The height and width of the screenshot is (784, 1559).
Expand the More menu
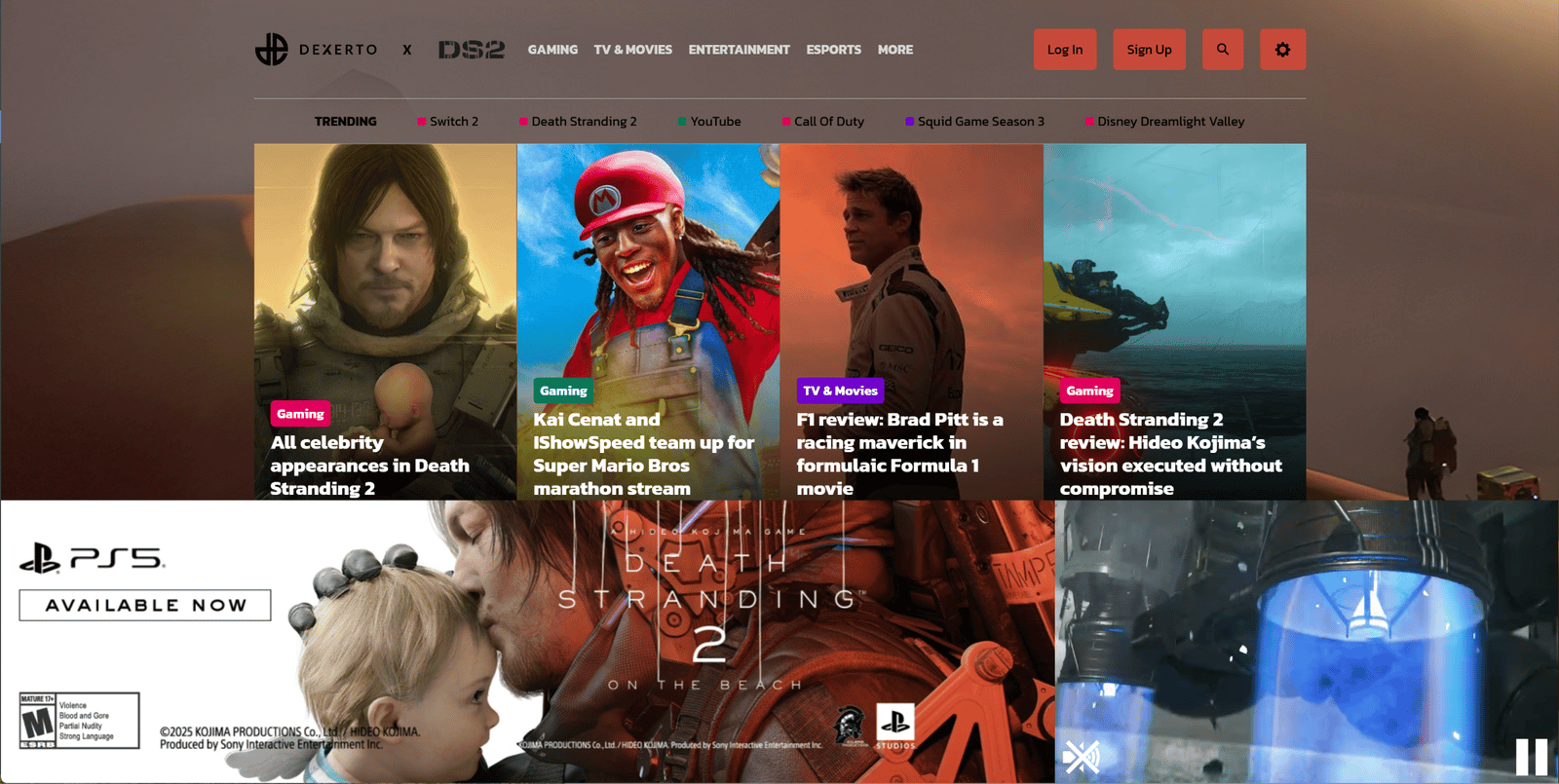895,50
